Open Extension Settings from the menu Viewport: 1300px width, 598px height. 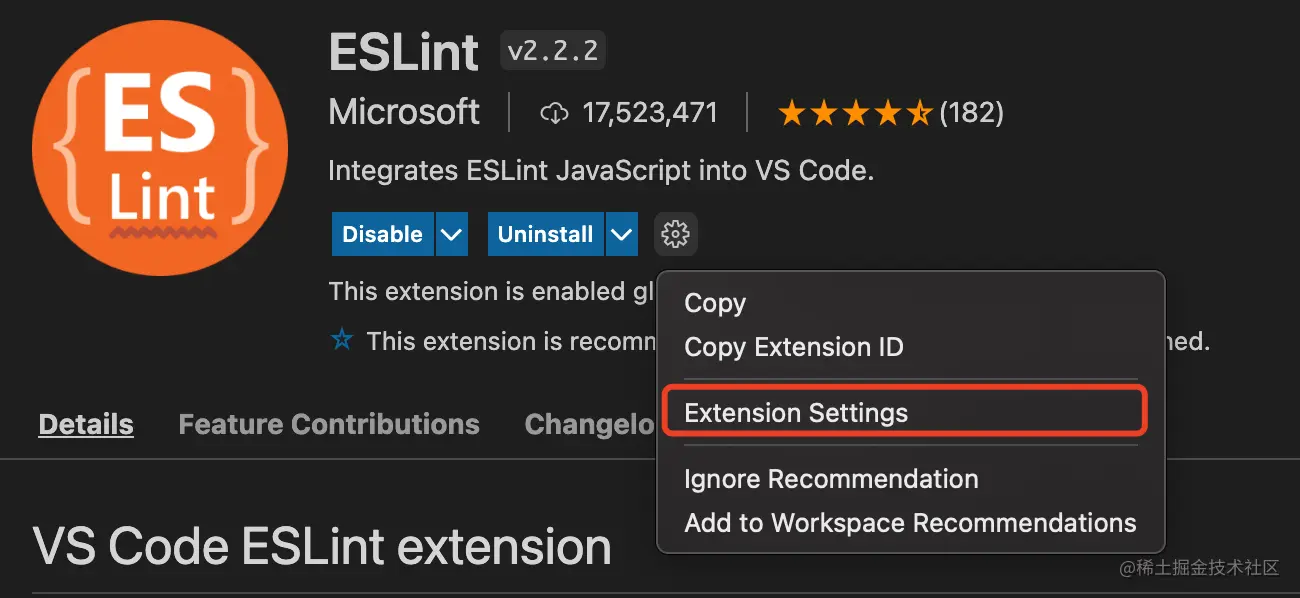(796, 413)
